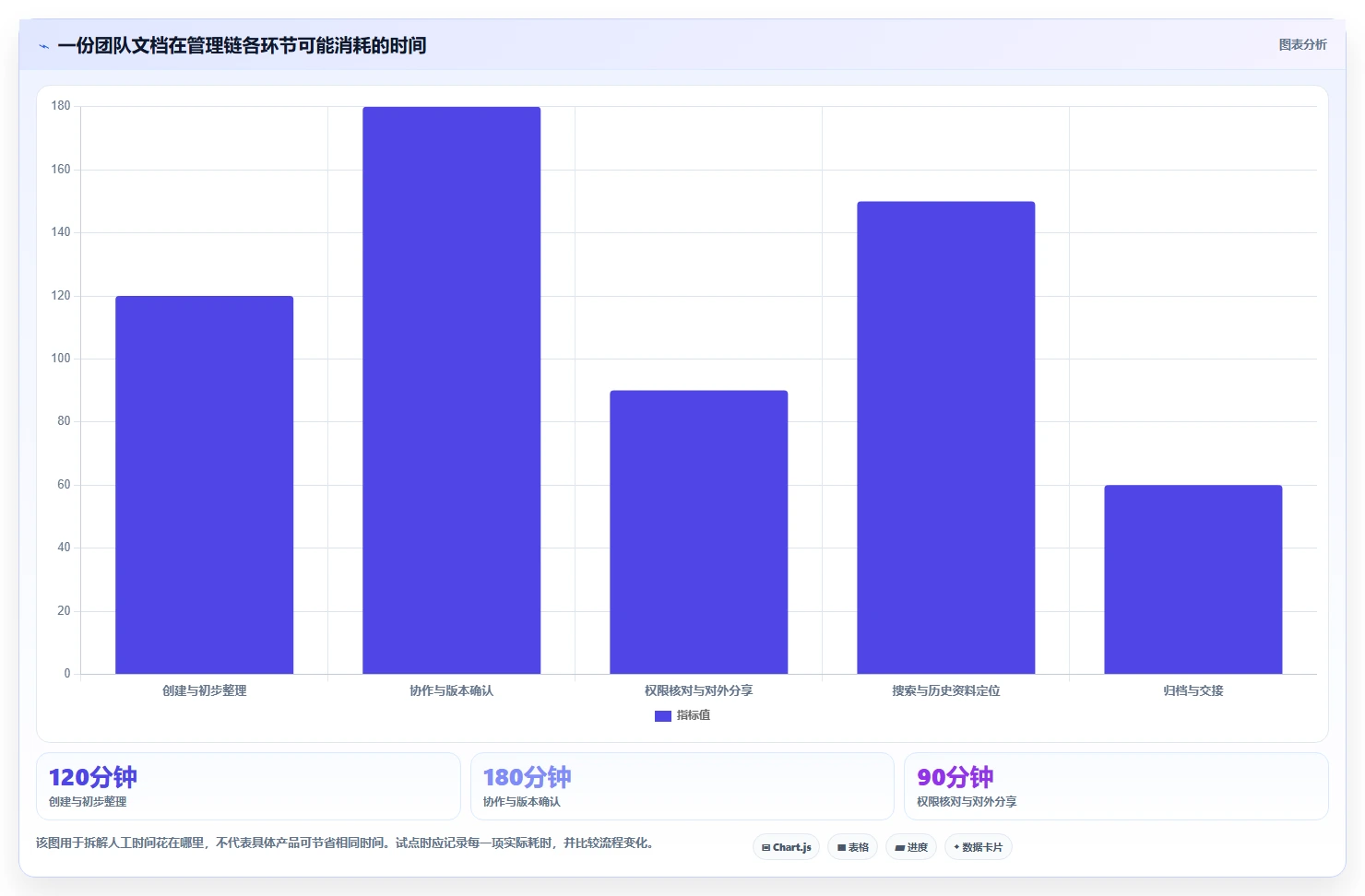Click the footnote text starting 该图用于拆解
This screenshot has width=1365, height=896.
[345, 843]
